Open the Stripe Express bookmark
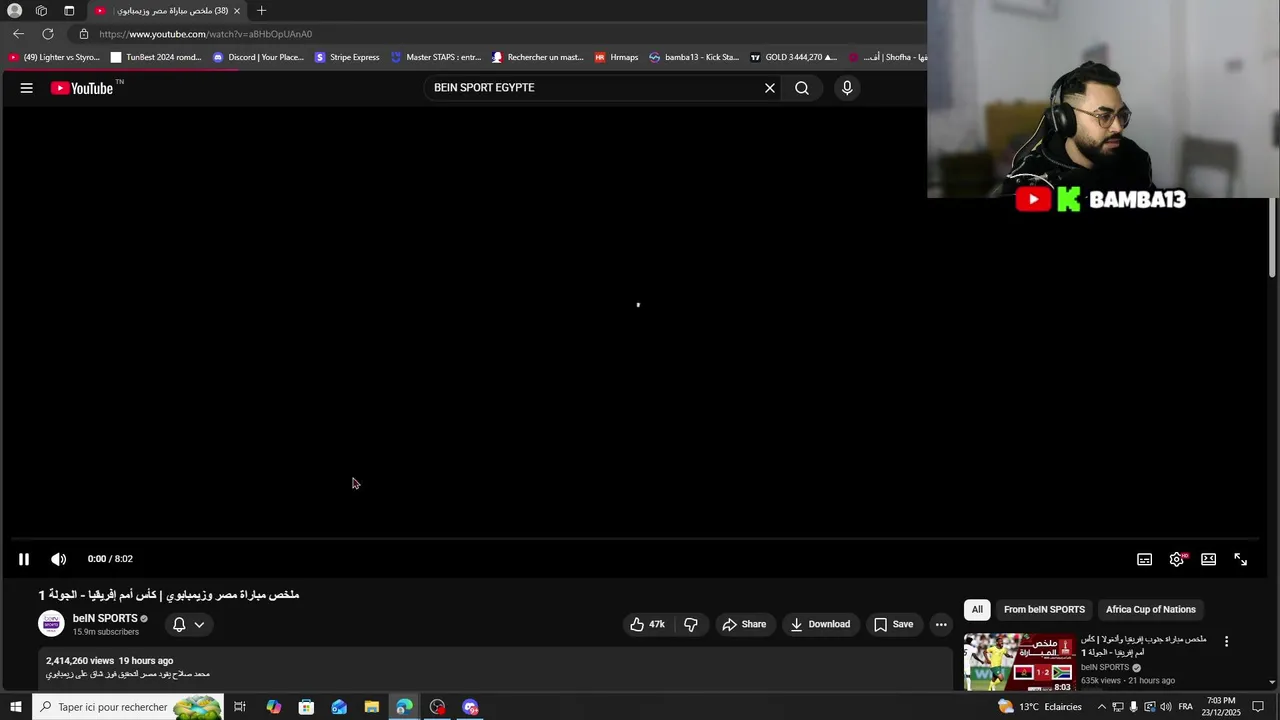Screen dimensions: 1280x720 click(x=347, y=57)
